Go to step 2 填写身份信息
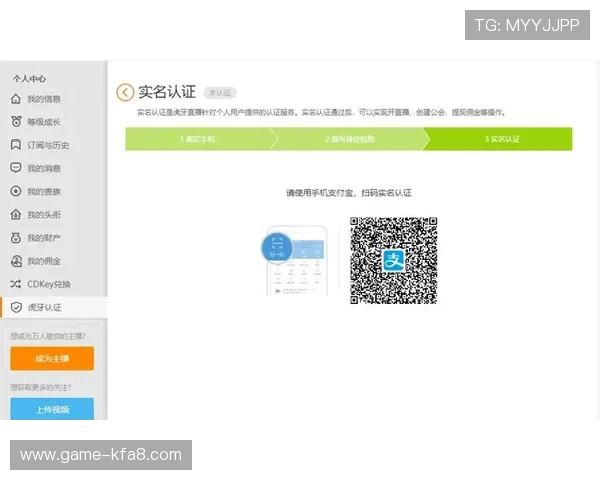Viewport: 600px width, 480px height. (349, 139)
